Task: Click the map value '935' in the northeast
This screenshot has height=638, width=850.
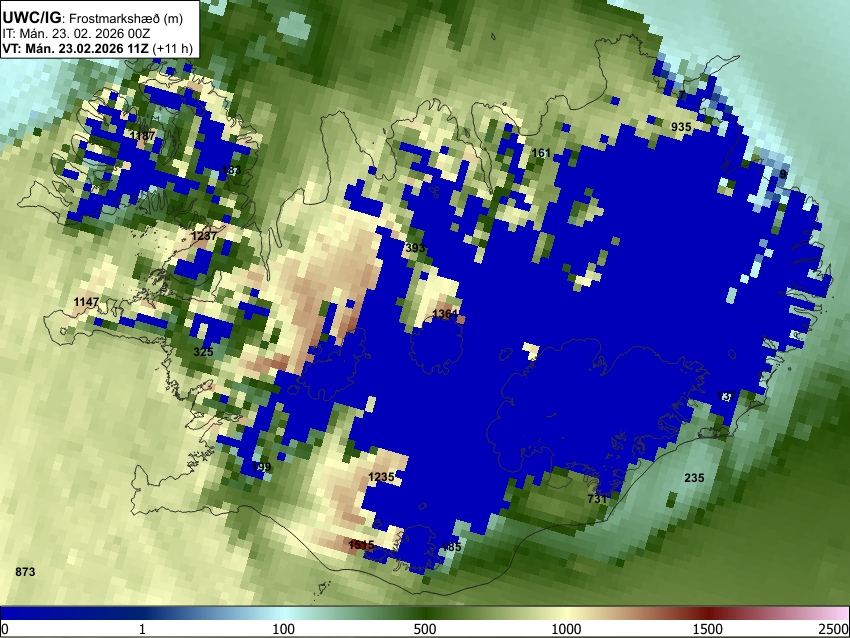Action: coord(681,127)
